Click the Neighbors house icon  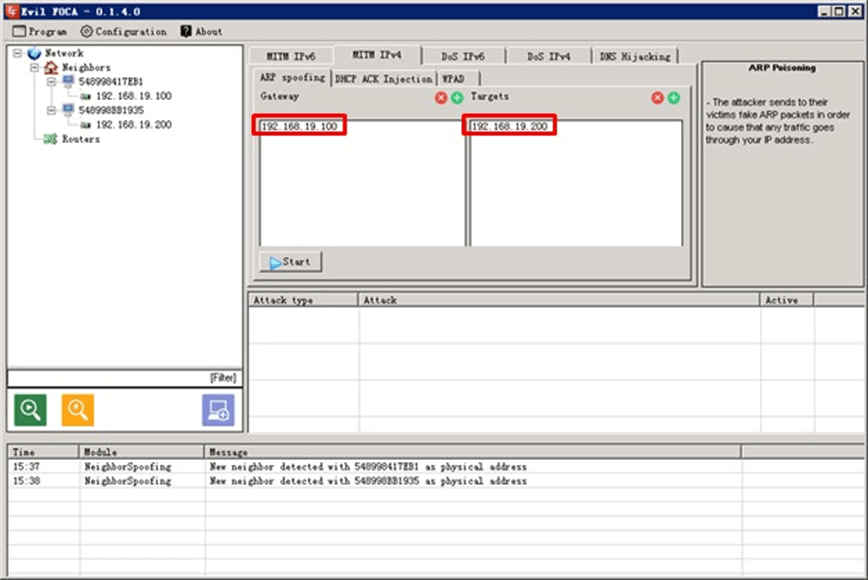point(51,68)
